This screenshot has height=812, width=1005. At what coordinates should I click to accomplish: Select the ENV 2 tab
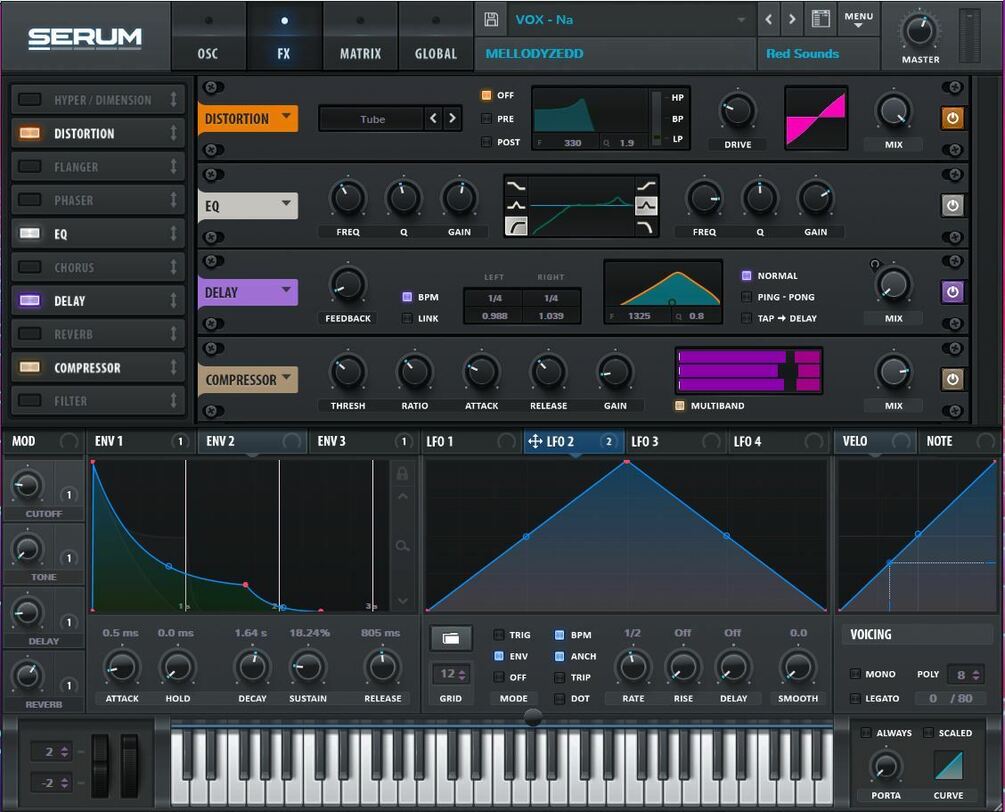pyautogui.click(x=252, y=441)
